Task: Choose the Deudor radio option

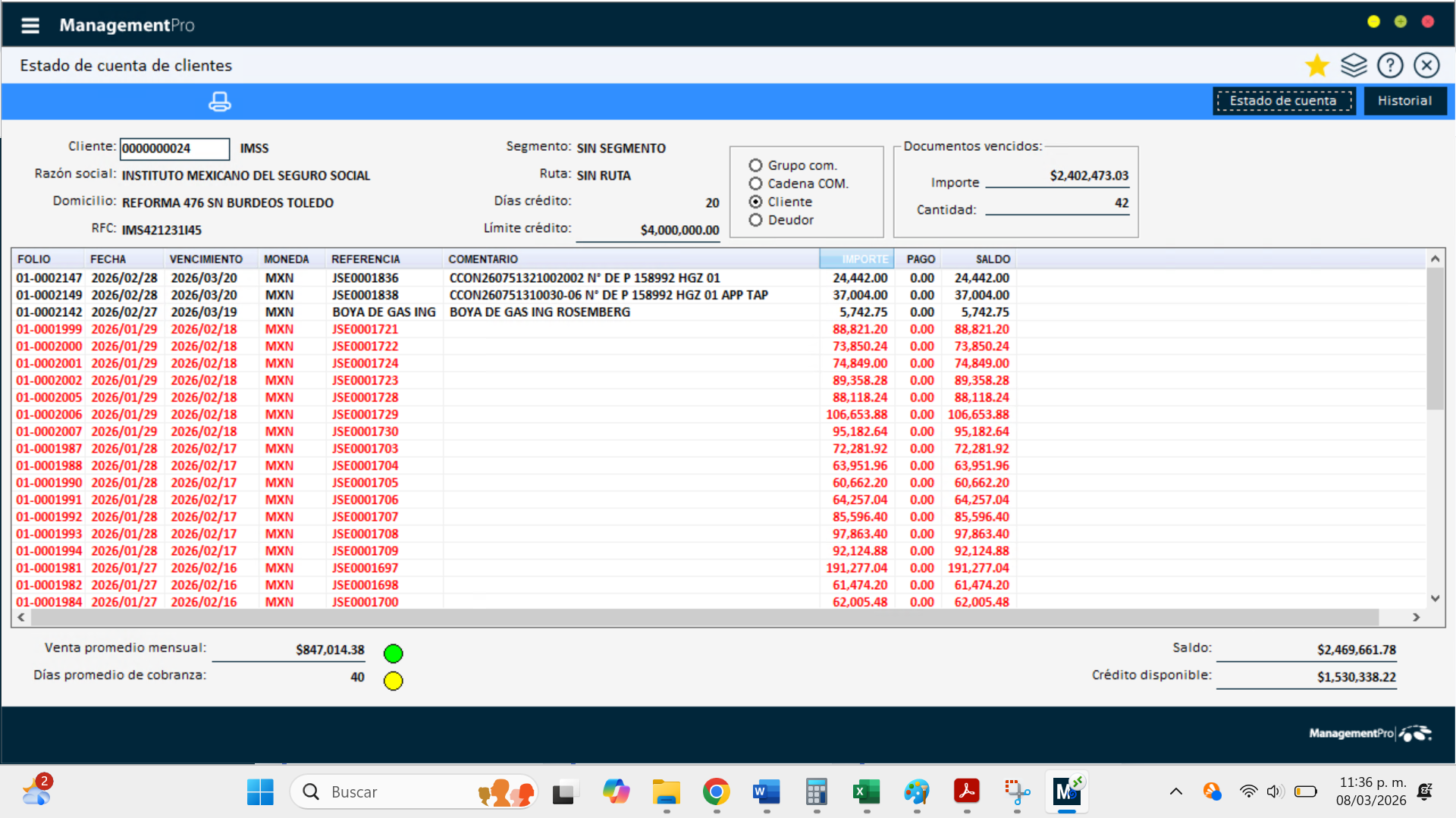Action: [755, 220]
